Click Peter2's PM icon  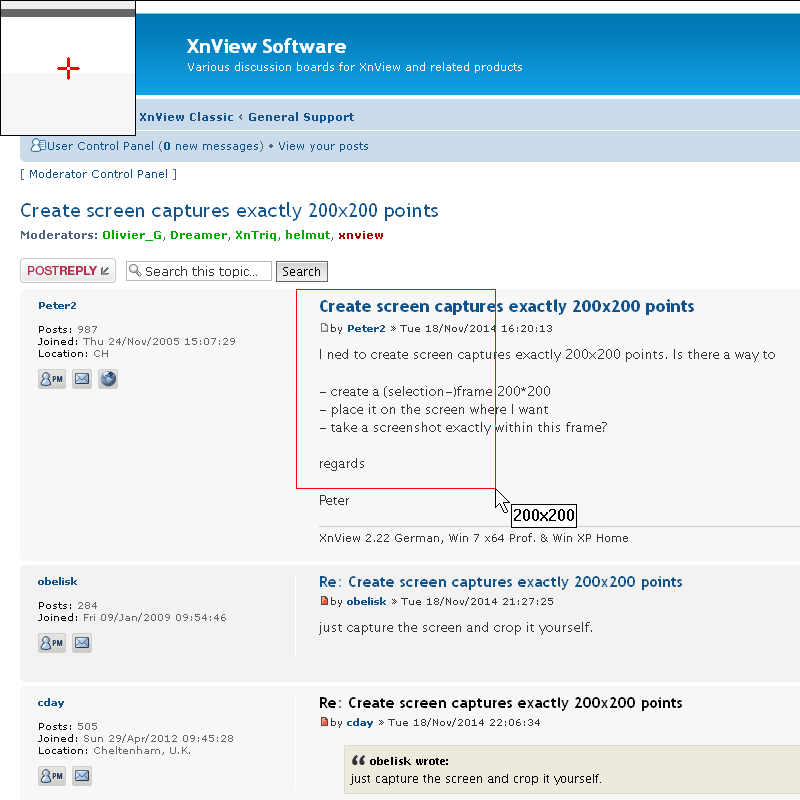click(x=52, y=379)
